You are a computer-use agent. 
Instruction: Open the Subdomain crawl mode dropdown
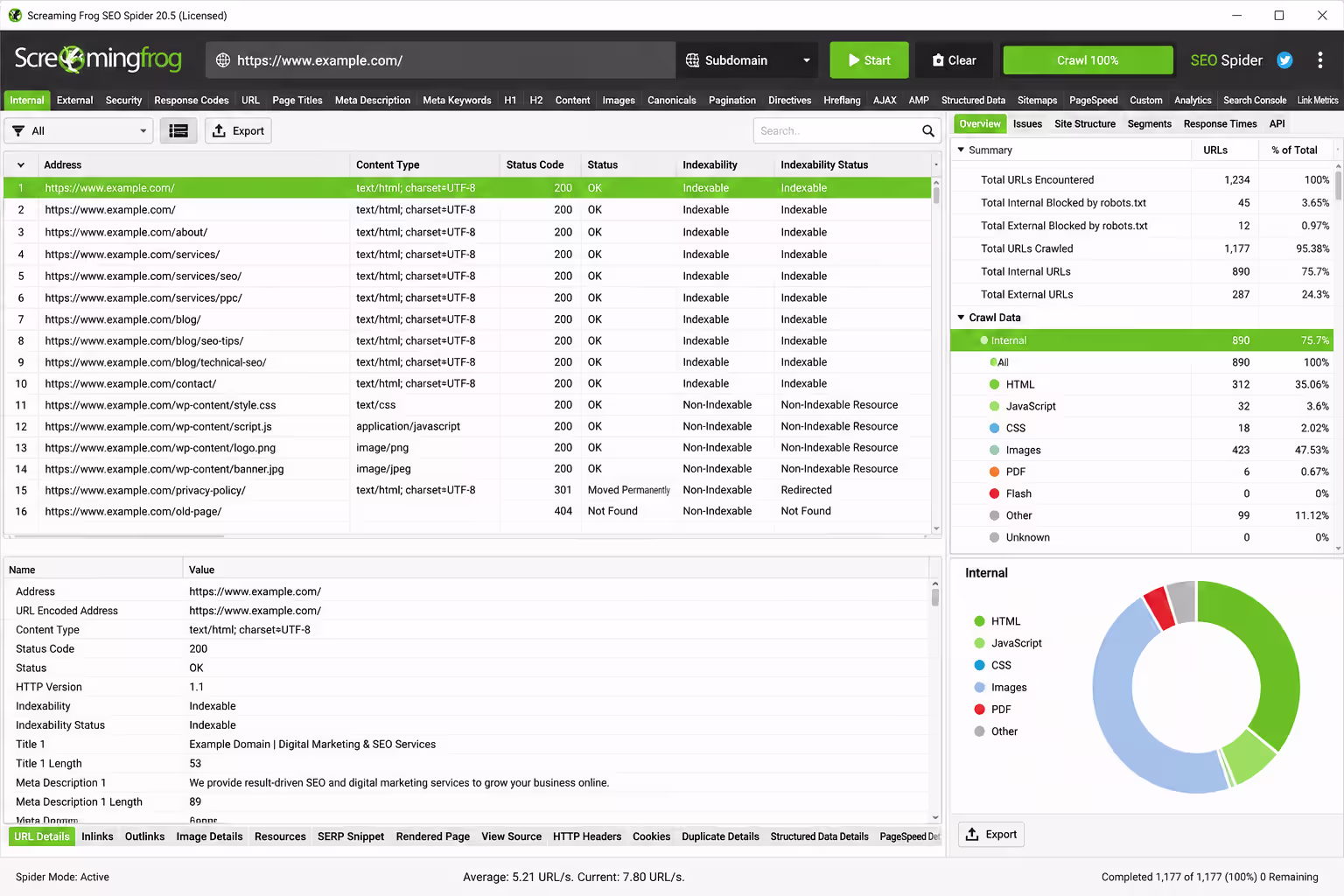pyautogui.click(x=747, y=60)
